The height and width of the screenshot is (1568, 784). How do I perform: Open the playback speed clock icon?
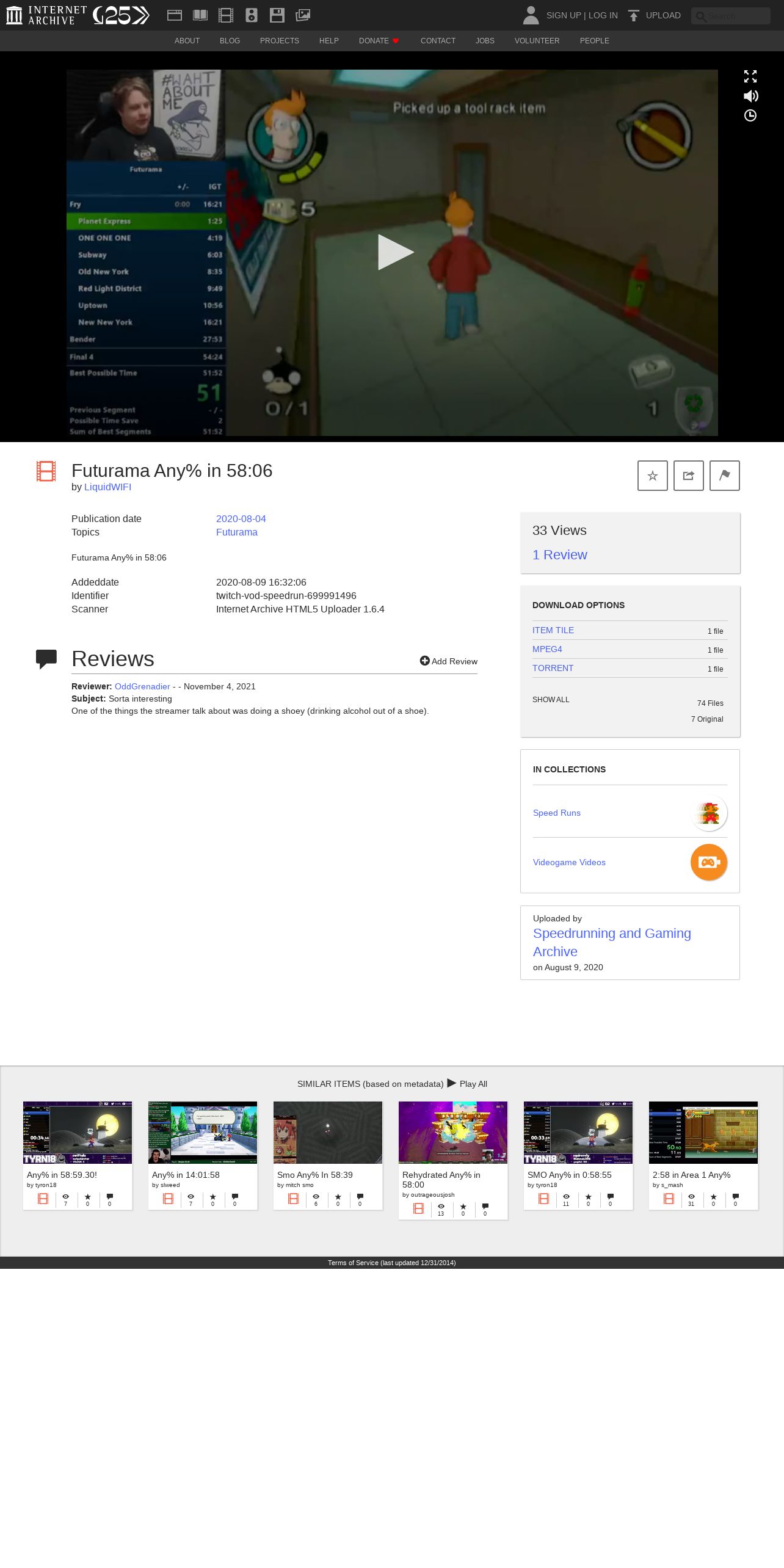[750, 115]
